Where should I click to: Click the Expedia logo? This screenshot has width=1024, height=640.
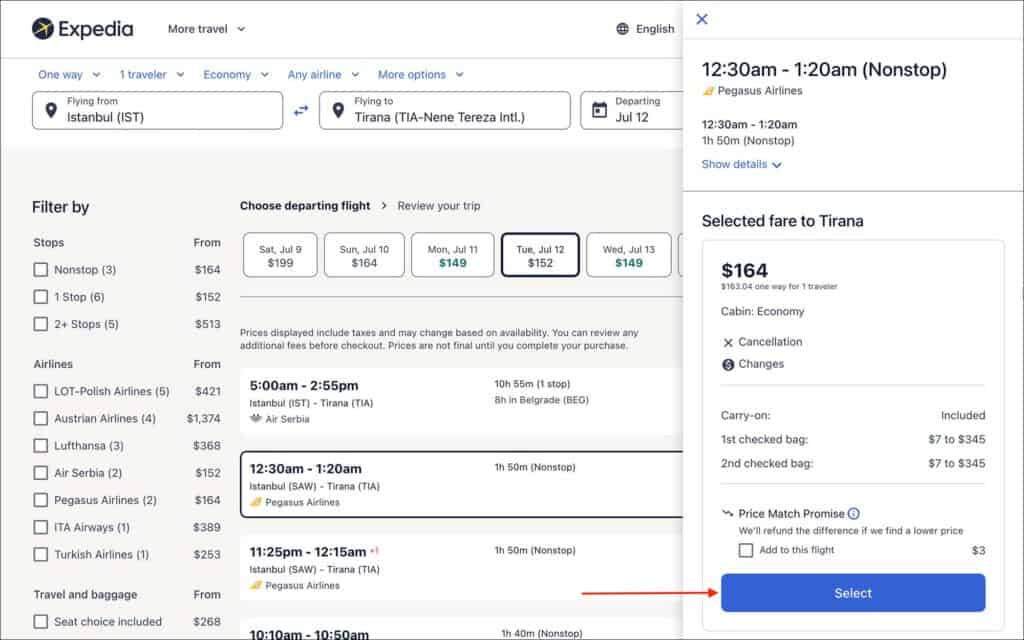[x=82, y=29]
